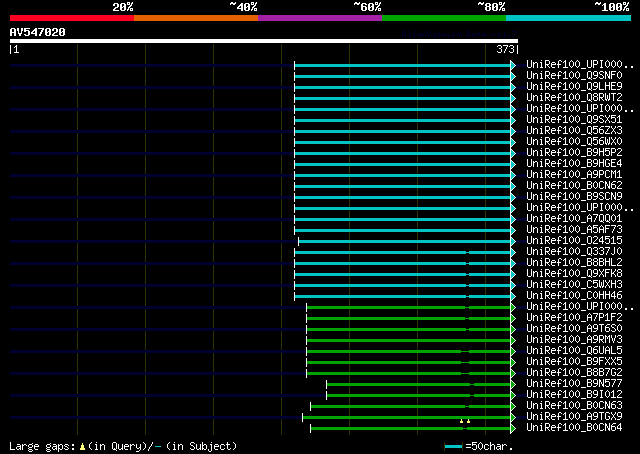Click the red 20% identity color segment
Viewport: 640px width, 454px height.
click(72, 18)
